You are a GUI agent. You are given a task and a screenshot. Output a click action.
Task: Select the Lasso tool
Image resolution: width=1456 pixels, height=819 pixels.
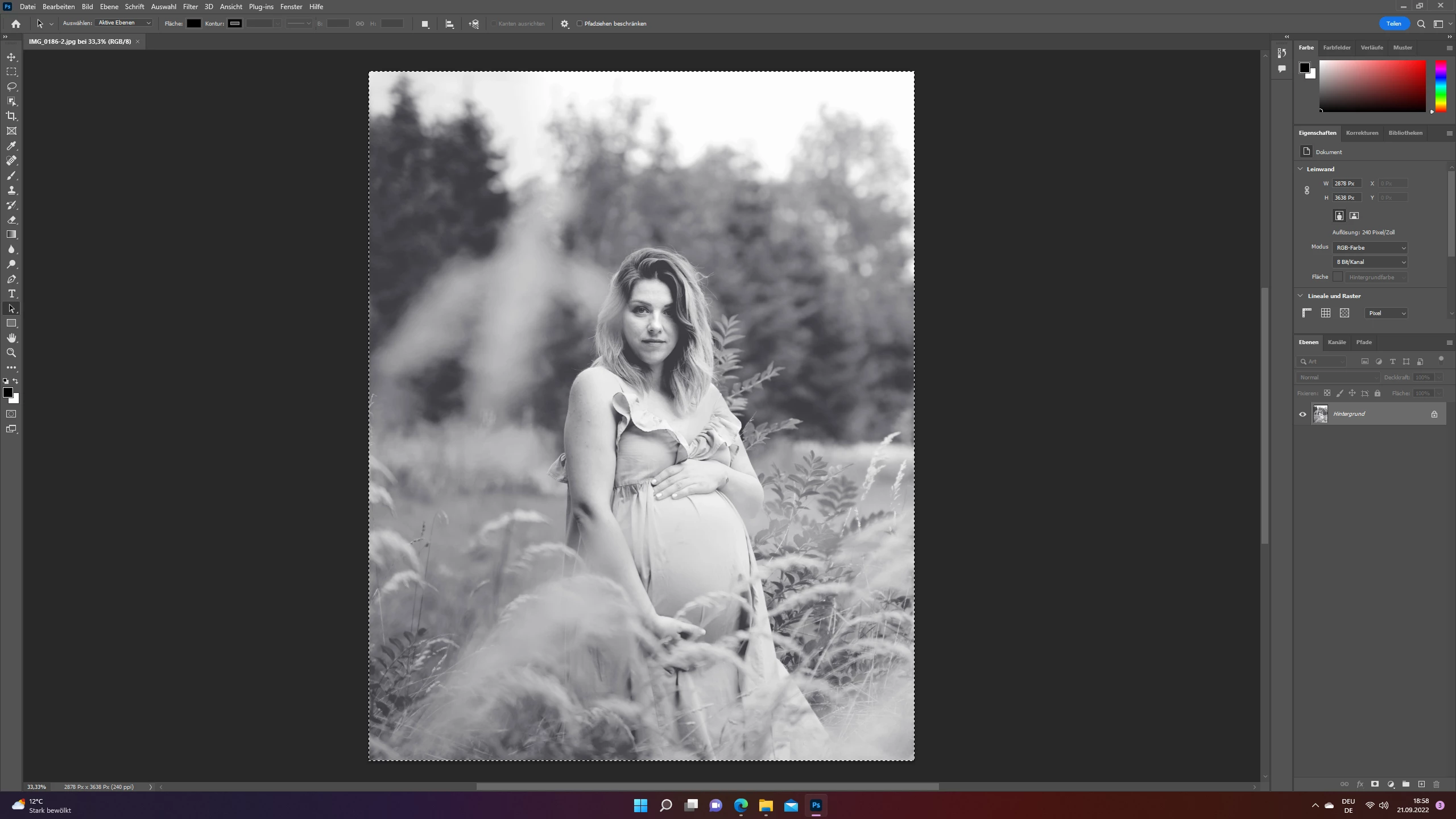pyautogui.click(x=11, y=86)
